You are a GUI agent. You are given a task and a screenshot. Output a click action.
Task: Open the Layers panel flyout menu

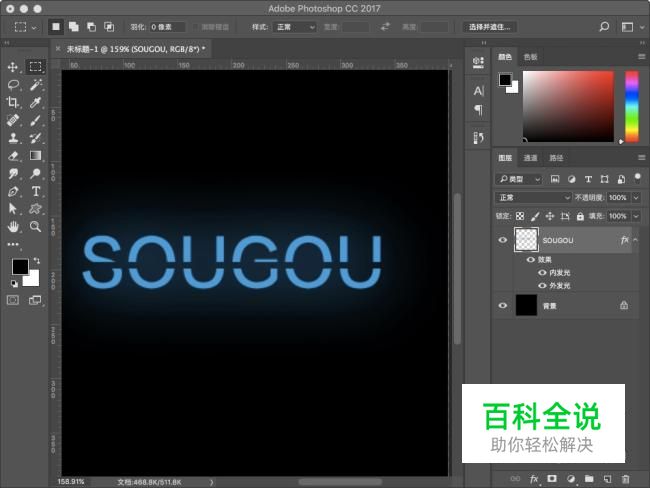point(641,158)
